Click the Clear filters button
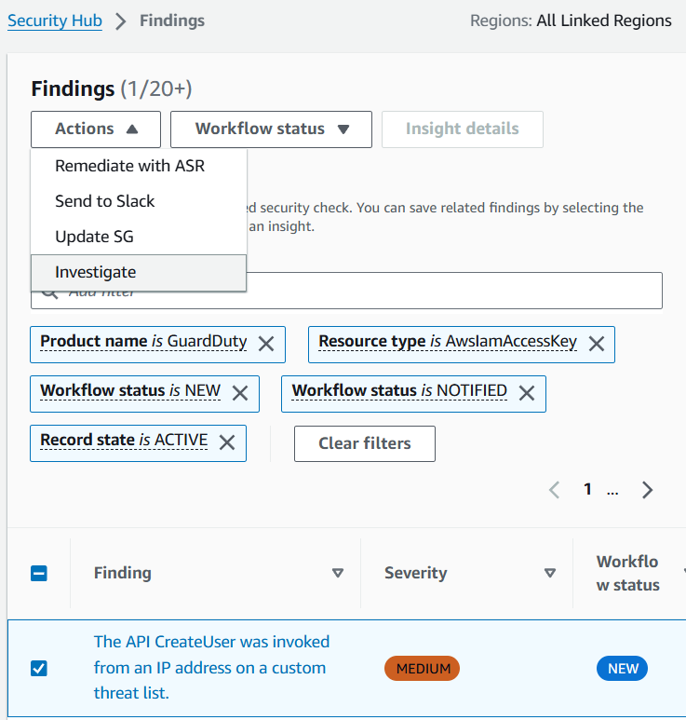686x720 pixels. [365, 444]
